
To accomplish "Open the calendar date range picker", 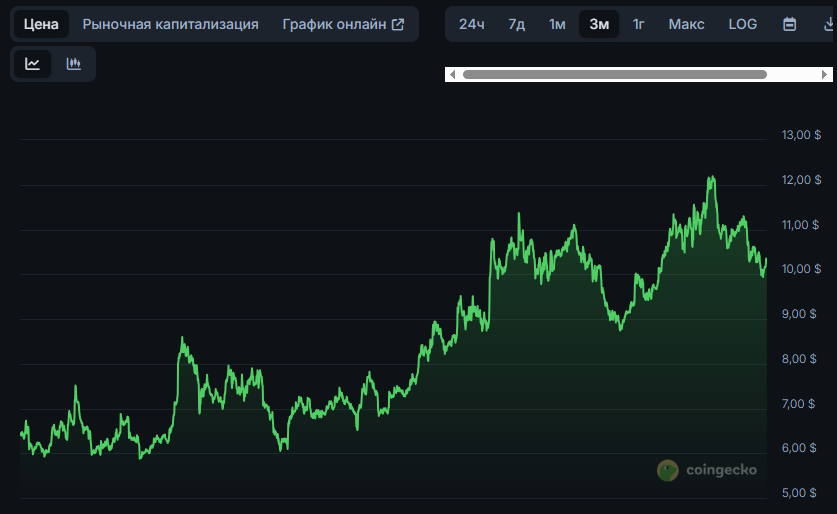I will 789,24.
